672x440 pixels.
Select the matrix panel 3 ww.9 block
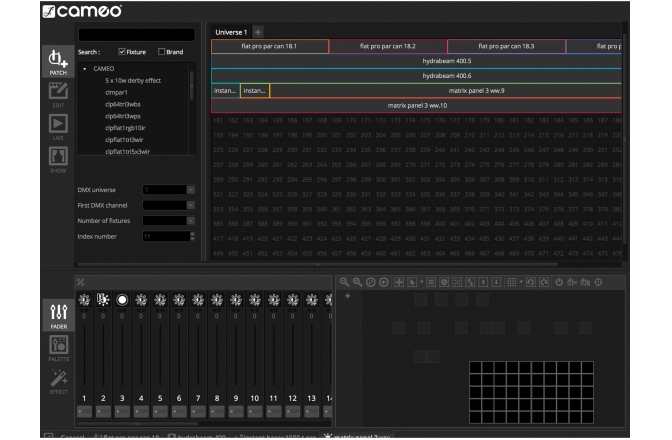tap(446, 91)
